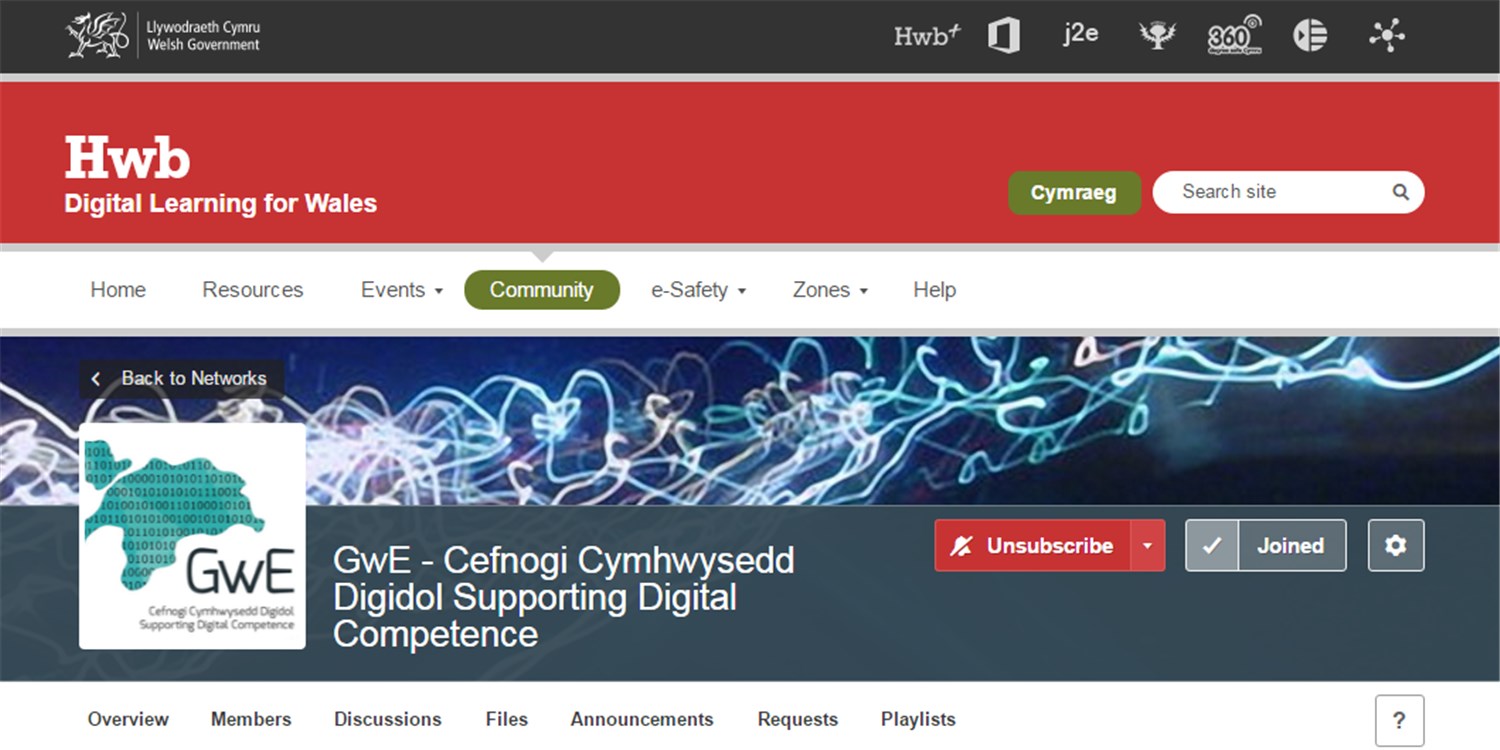
Task: Open the Zones dropdown menu
Action: tap(830, 290)
